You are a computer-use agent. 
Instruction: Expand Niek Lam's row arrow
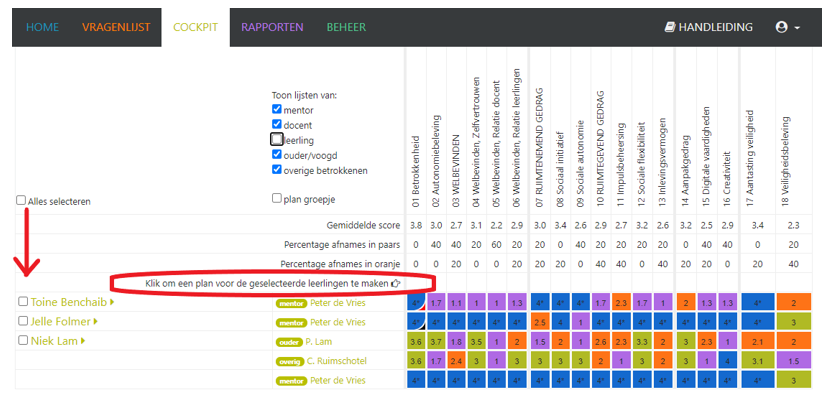click(x=83, y=341)
